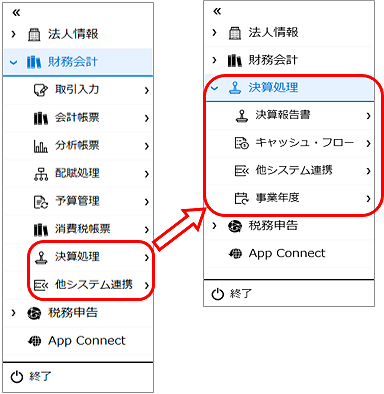
Task: Click the 終了 power icon in right menu
Action: (218, 294)
